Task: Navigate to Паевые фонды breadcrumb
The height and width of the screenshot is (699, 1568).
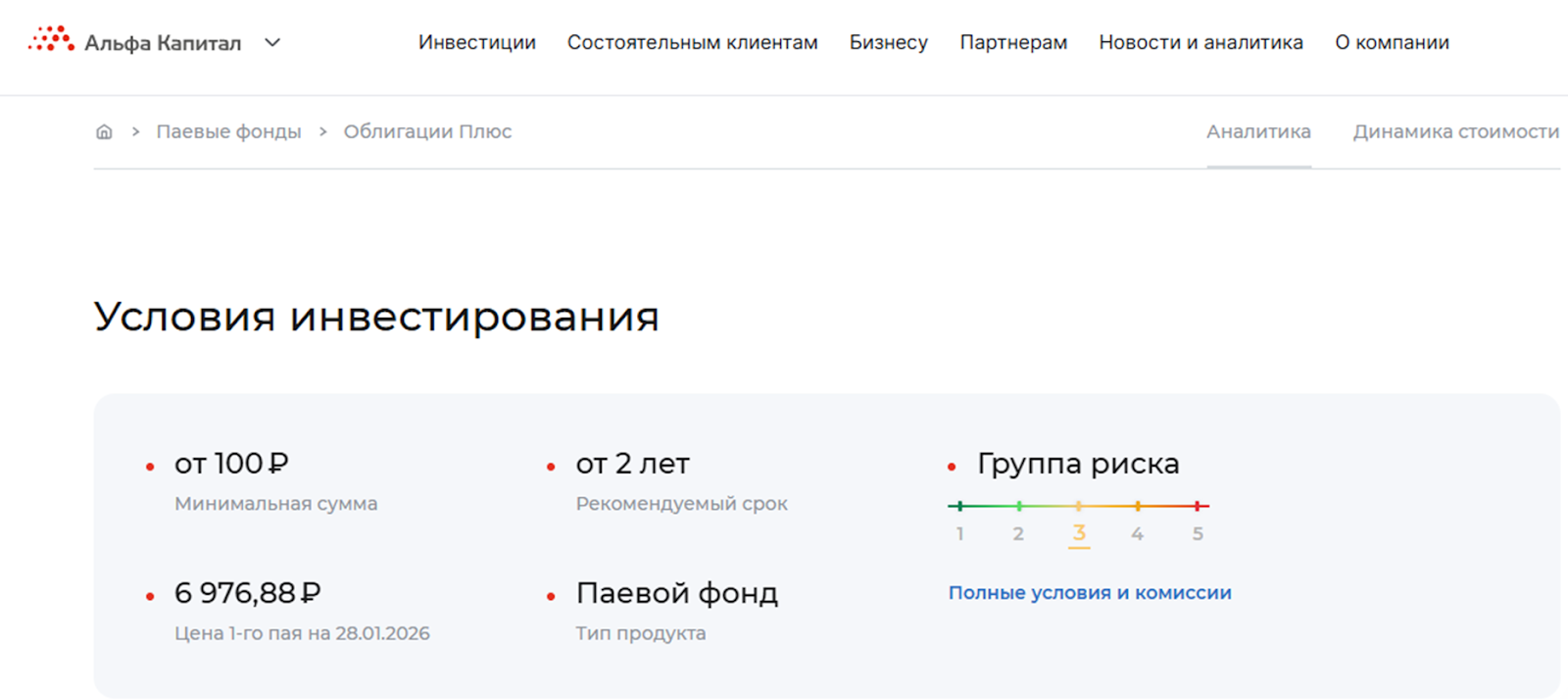Action: point(228,131)
